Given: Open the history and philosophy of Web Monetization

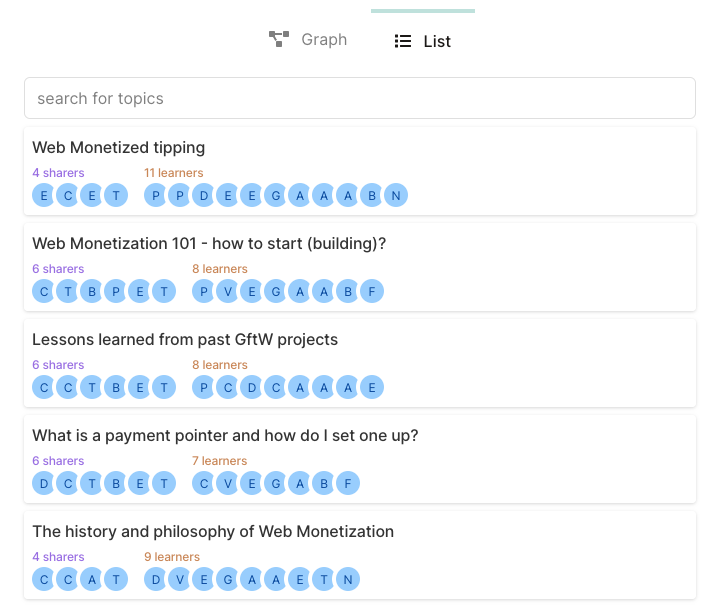Looking at the screenshot, I should (x=213, y=532).
